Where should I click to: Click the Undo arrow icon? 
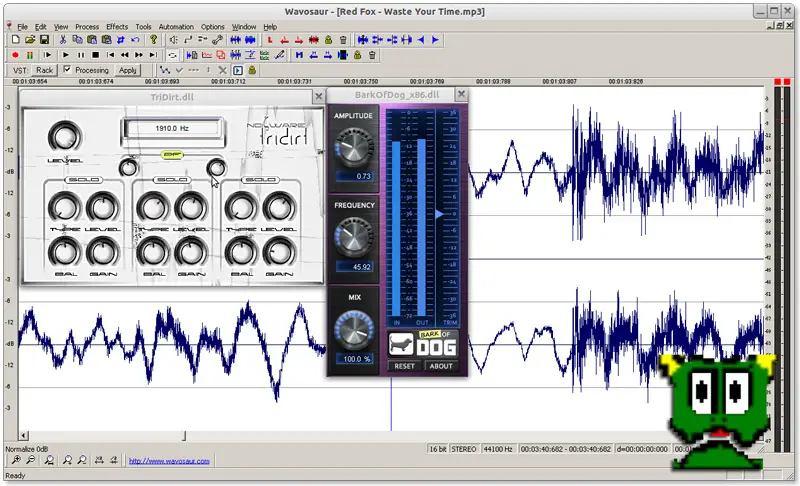tap(134, 40)
